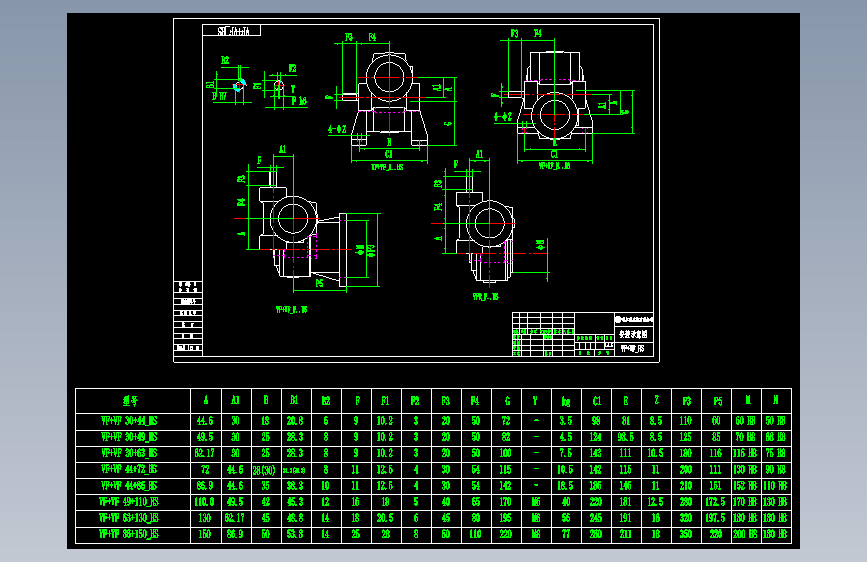Click the VF+VF 44+72_HS model row label

(129, 470)
